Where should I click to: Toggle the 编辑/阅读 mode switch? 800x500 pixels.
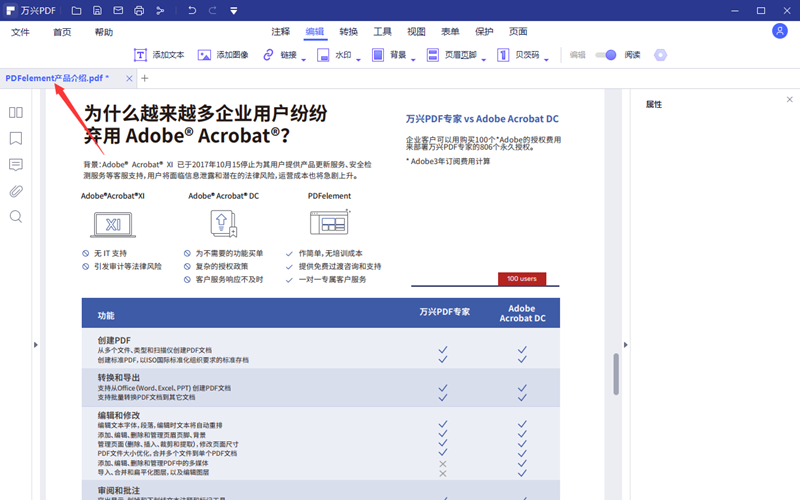tap(605, 55)
